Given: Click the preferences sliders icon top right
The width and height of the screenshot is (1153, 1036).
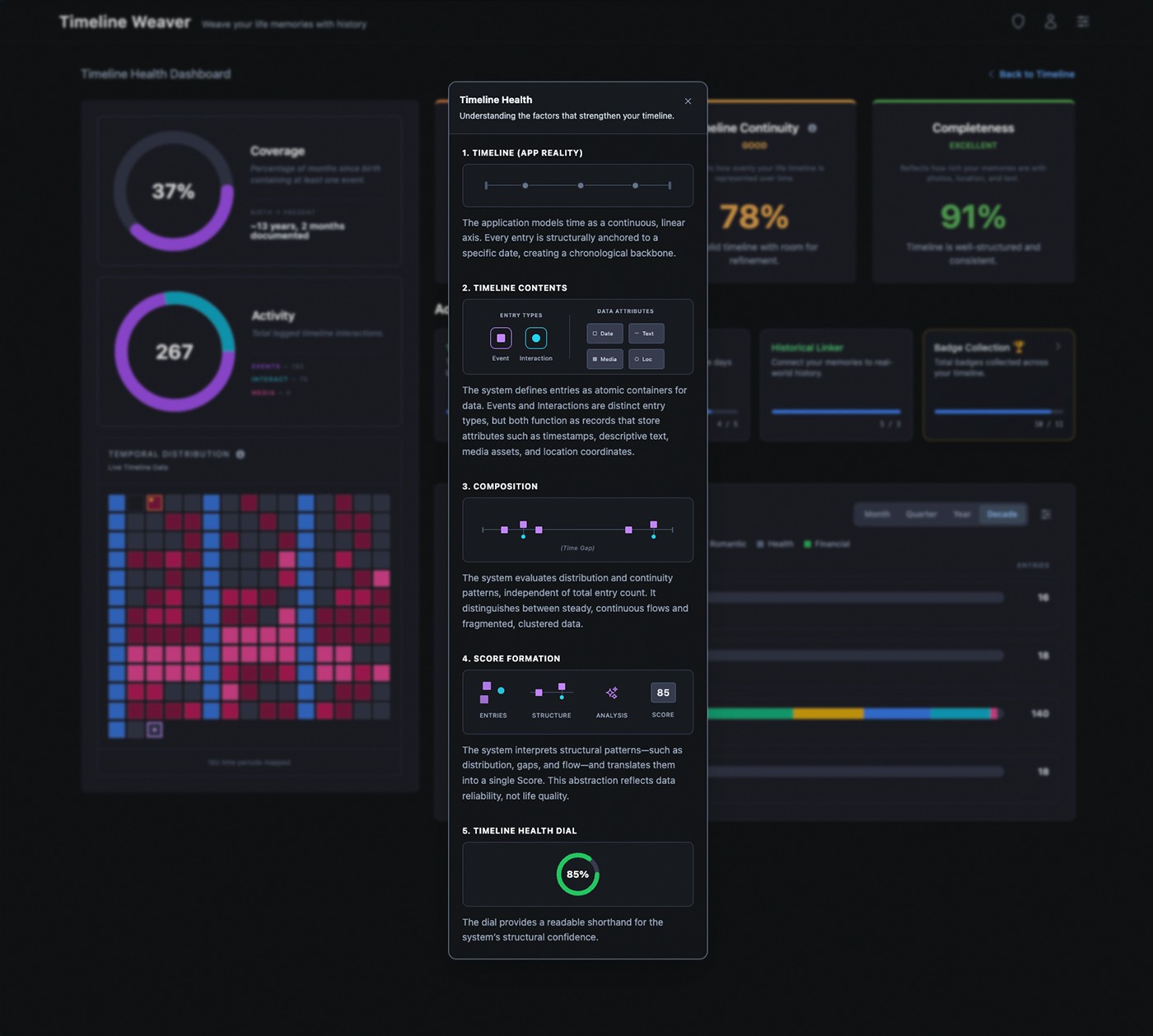Looking at the screenshot, I should 1083,21.
